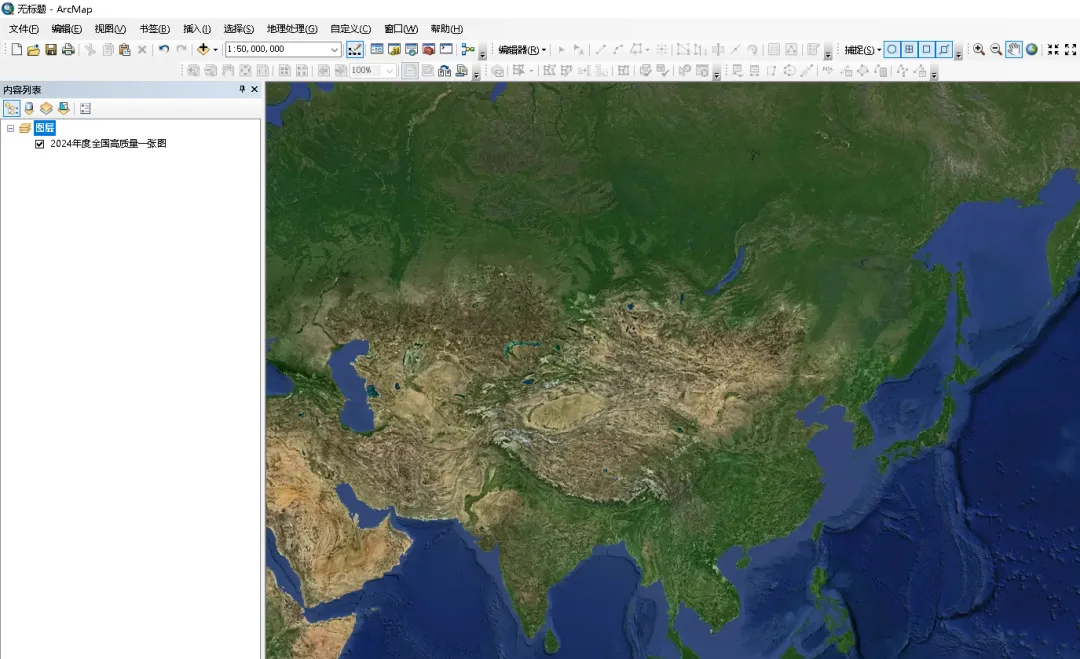The width and height of the screenshot is (1080, 659).
Task: Click the Fixed Zoom In icon
Action: [x=1053, y=50]
